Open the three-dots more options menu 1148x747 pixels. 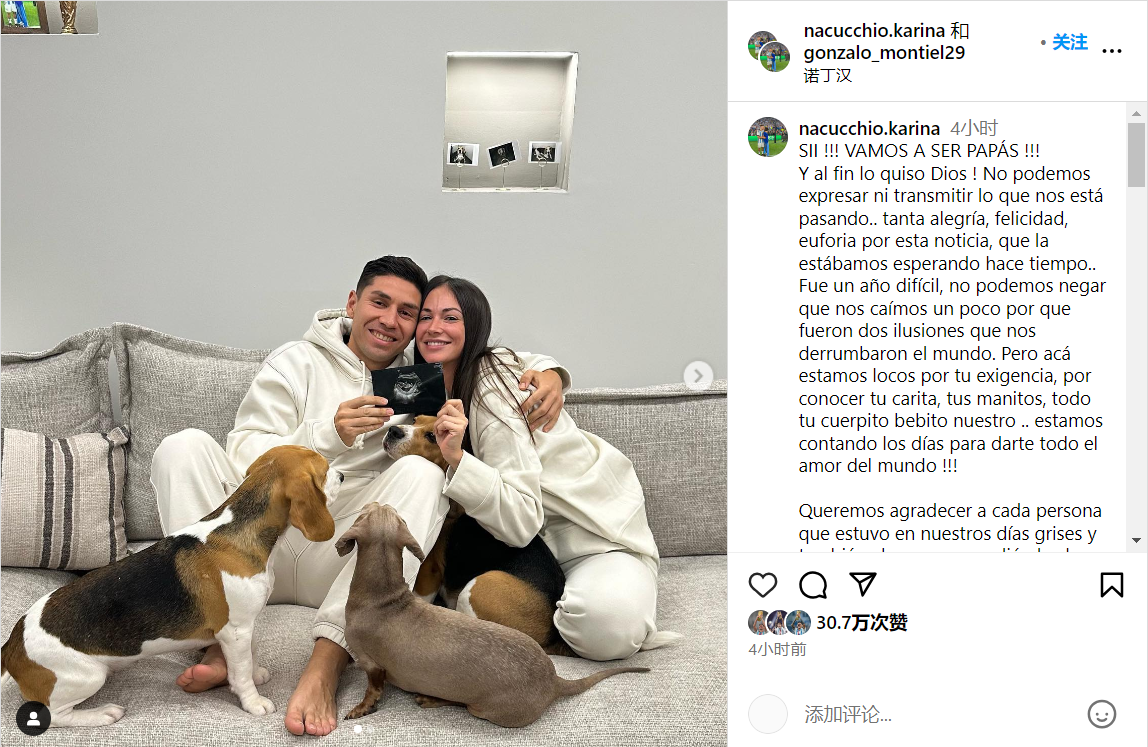(x=1111, y=51)
